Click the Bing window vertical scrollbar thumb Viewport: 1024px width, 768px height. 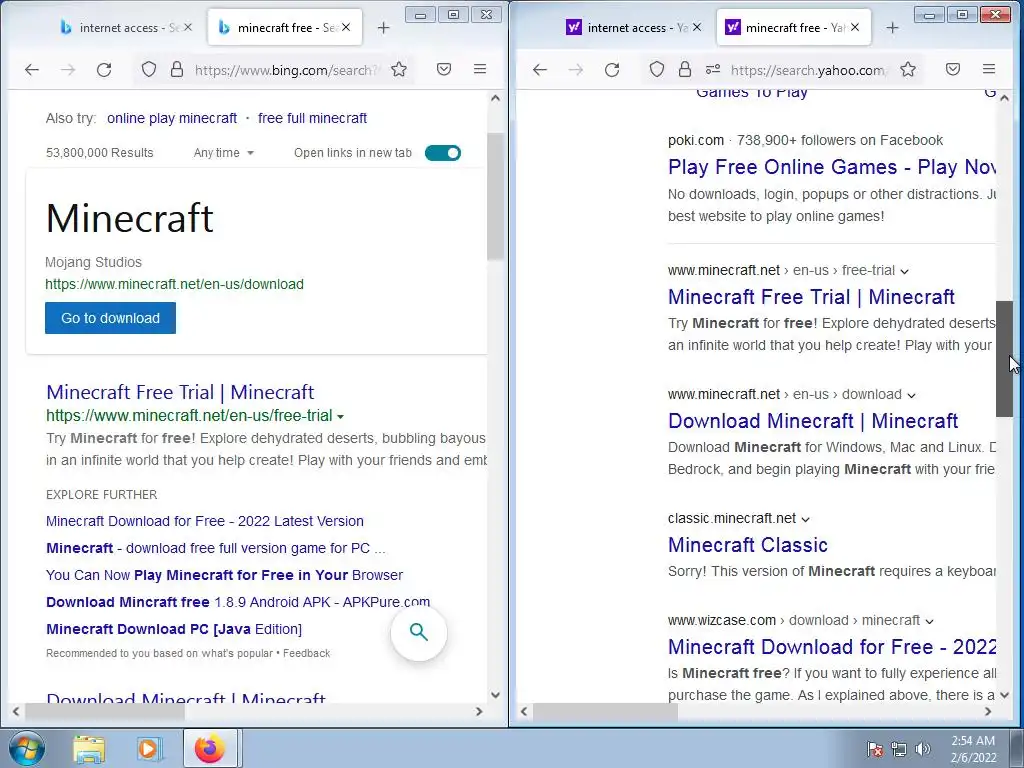point(495,196)
